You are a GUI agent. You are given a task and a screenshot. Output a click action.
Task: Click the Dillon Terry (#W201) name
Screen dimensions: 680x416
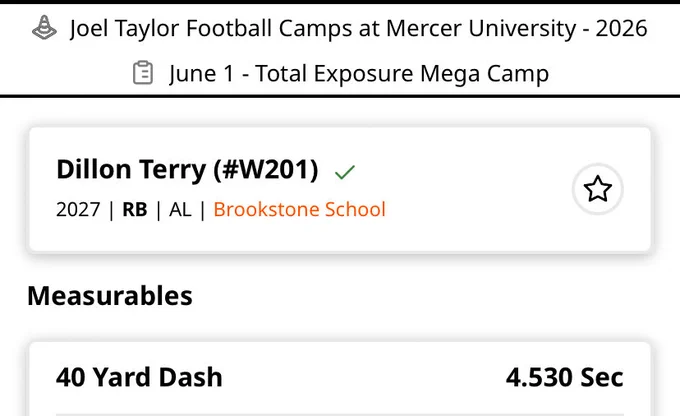pos(187,169)
